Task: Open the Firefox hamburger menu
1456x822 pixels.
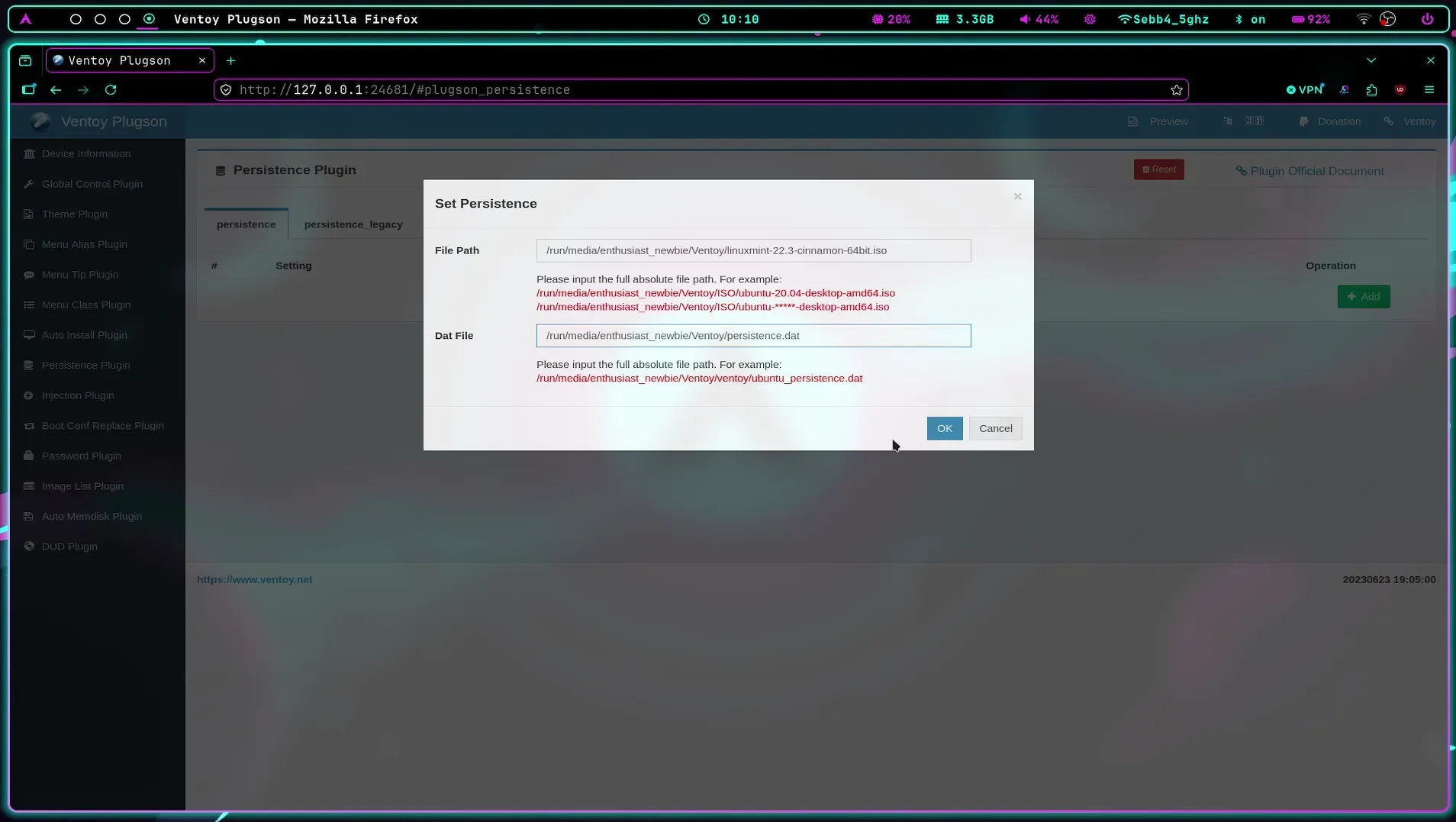Action: tap(1429, 90)
